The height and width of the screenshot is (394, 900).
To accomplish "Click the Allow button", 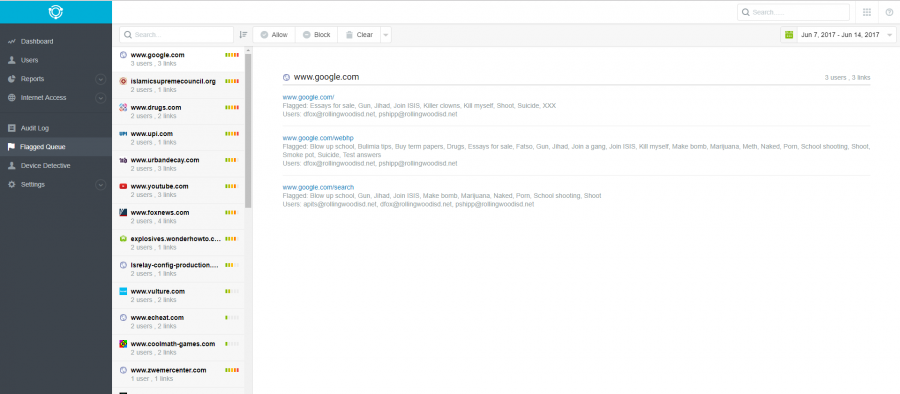I will pyautogui.click(x=274, y=34).
